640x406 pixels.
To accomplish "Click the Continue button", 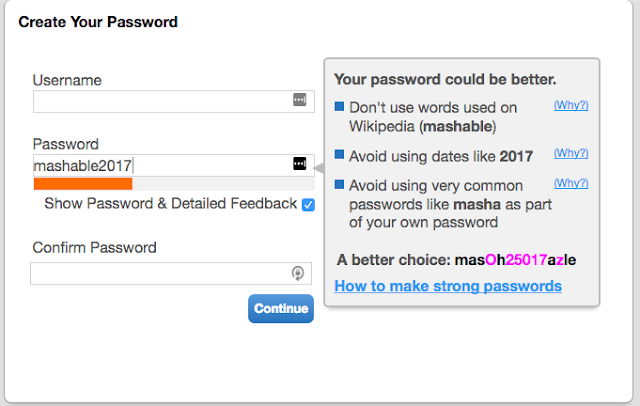I will tap(281, 308).
